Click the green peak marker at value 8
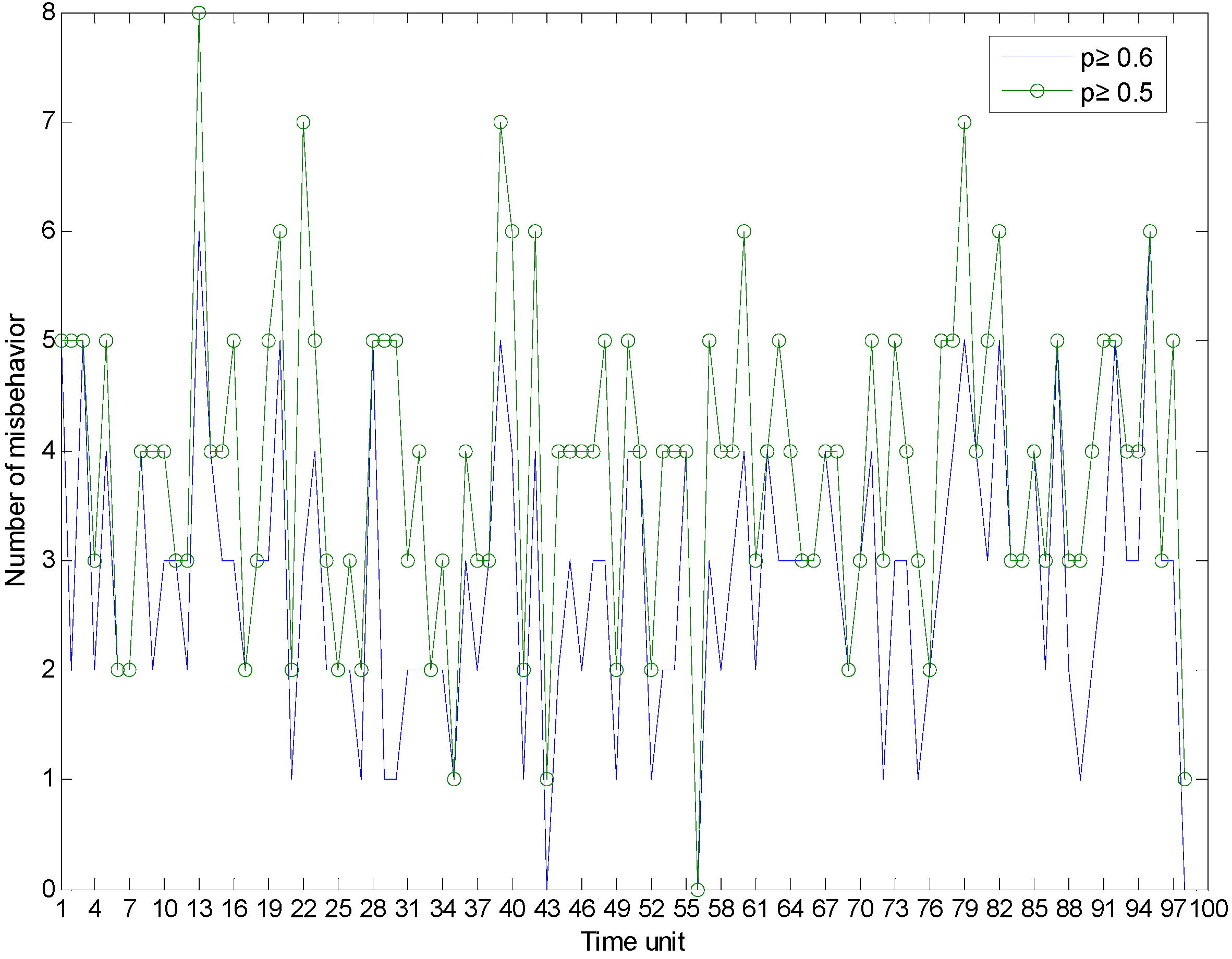The width and height of the screenshot is (1232, 959). 199,13
